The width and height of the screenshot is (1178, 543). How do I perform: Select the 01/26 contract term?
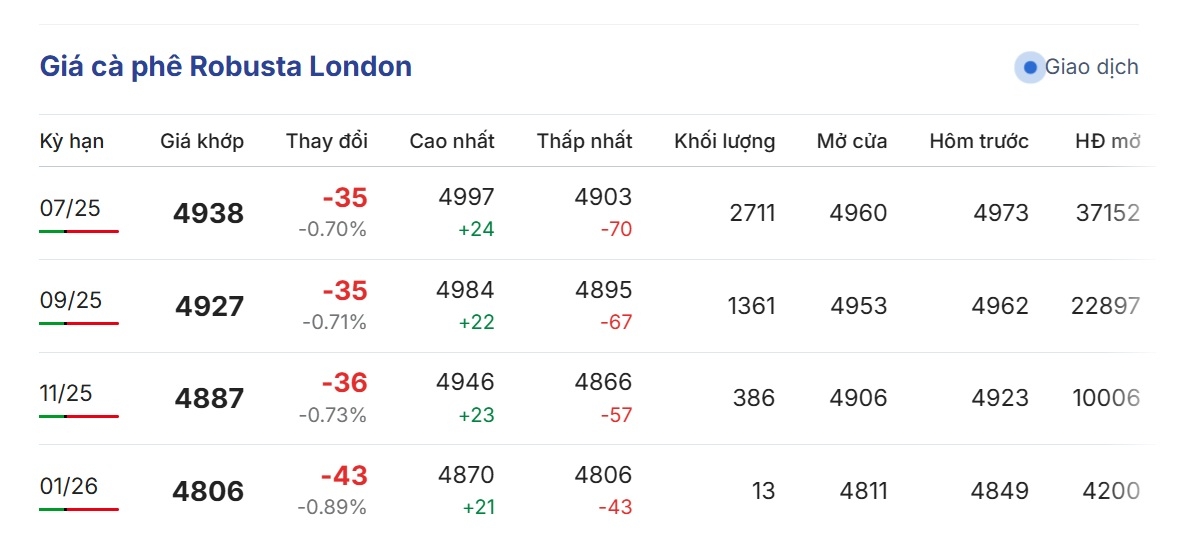[x=69, y=486]
